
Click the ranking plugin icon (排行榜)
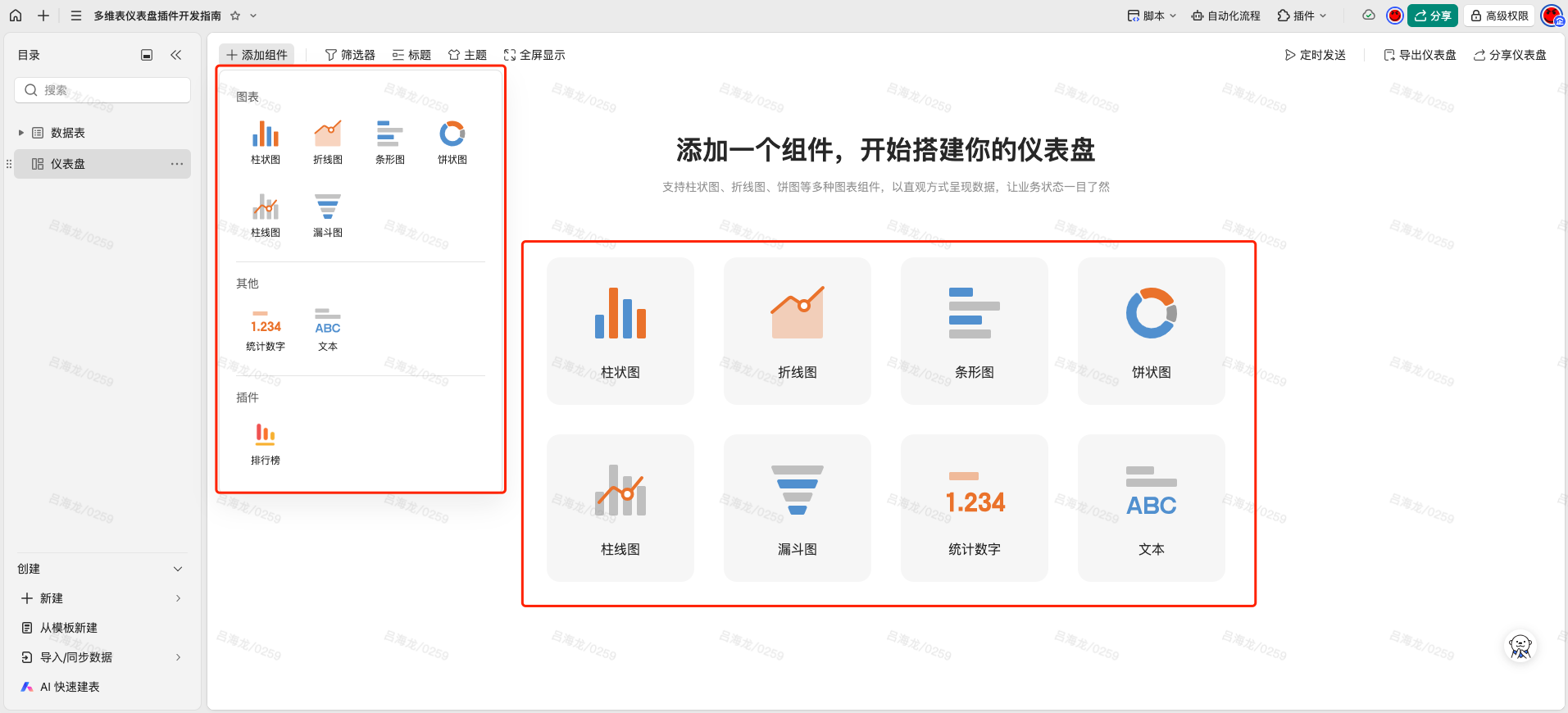click(265, 435)
